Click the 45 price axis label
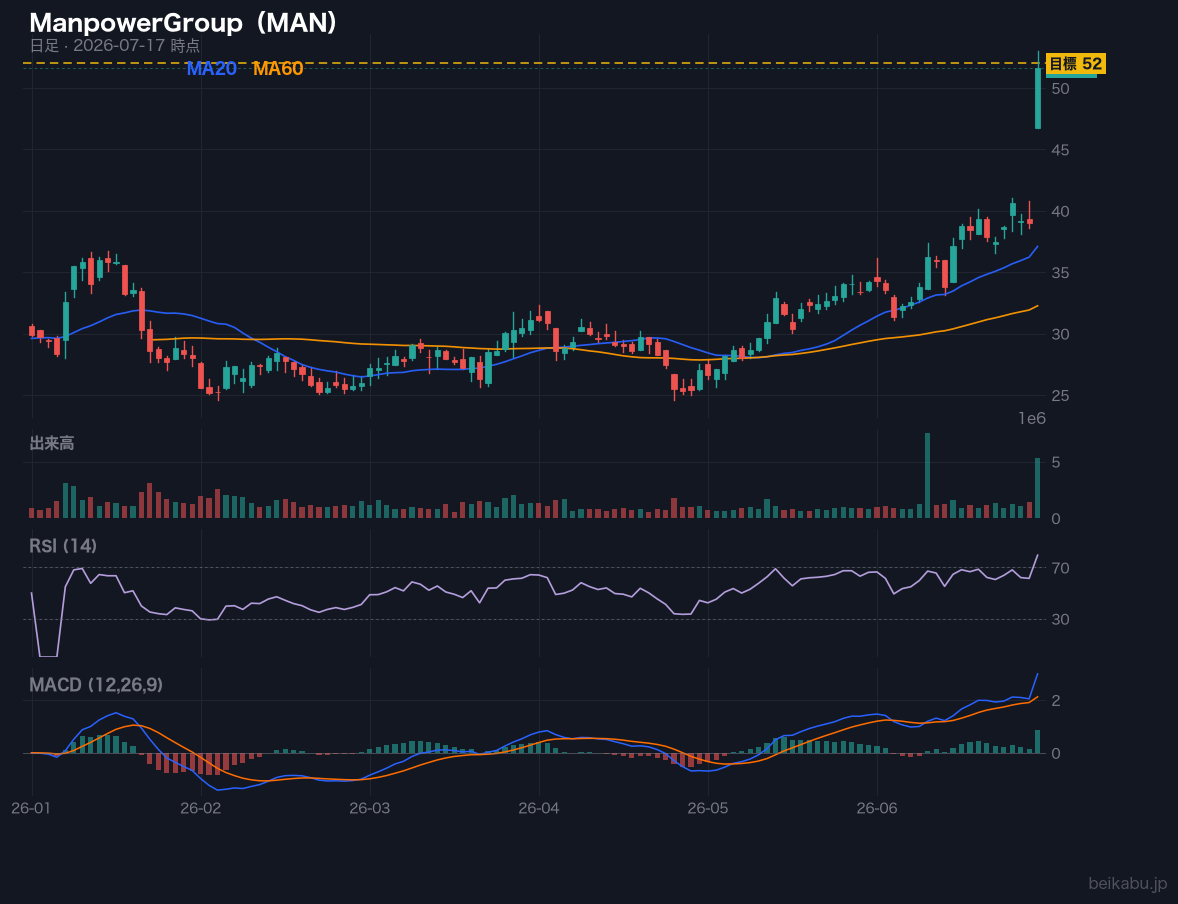 pos(1060,150)
